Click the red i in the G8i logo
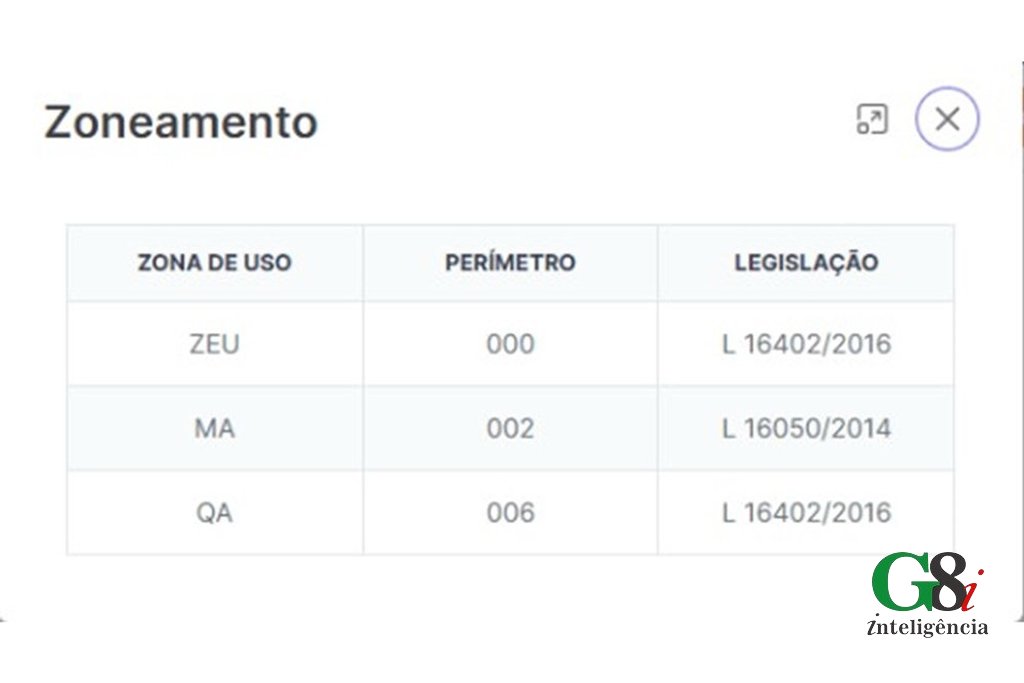The image size is (1024, 683). [x=972, y=588]
